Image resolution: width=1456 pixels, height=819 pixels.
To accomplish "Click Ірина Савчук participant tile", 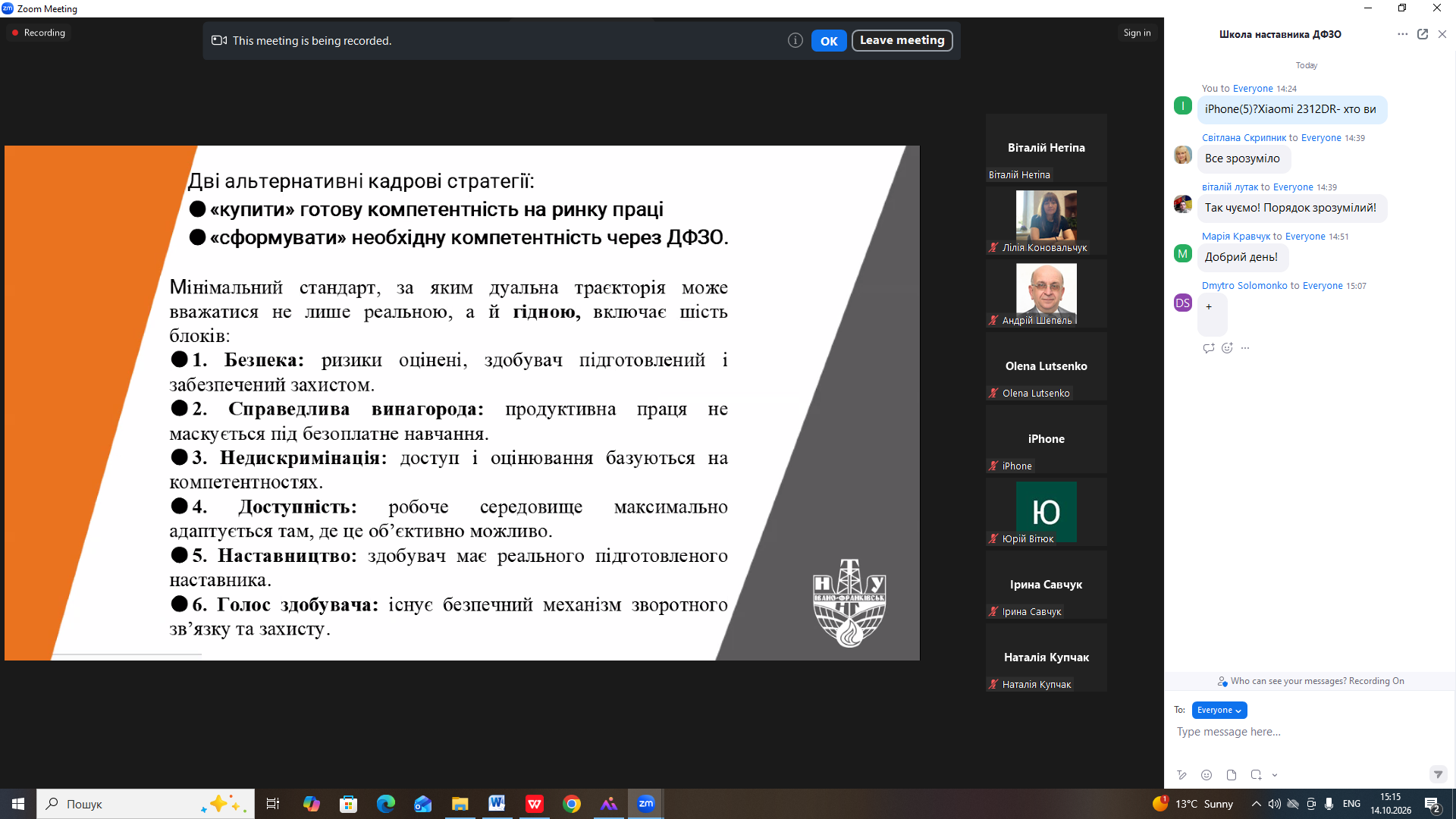I will 1046,585.
